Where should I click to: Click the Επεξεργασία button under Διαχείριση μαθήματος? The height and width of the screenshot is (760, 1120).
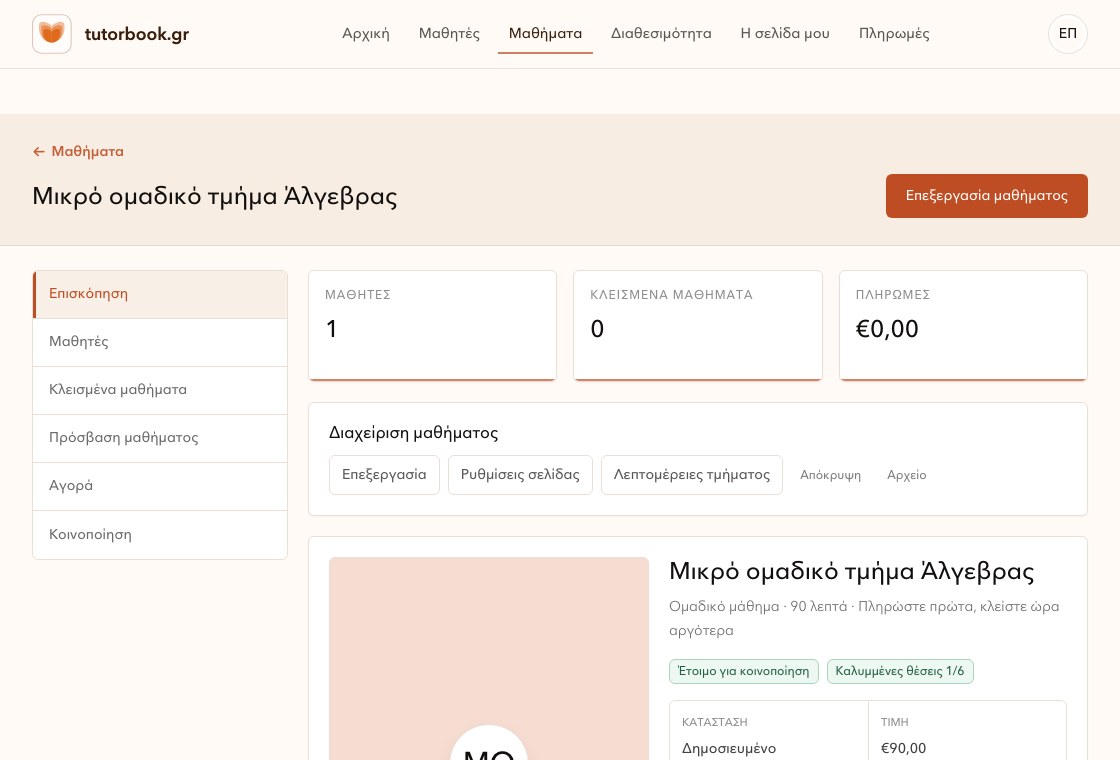tap(384, 475)
